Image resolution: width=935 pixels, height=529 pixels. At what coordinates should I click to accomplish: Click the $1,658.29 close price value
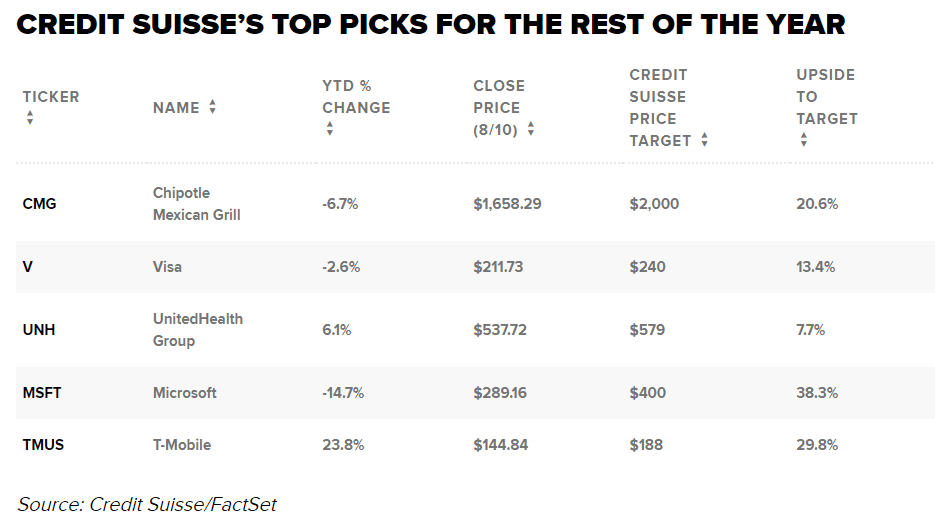tap(507, 203)
